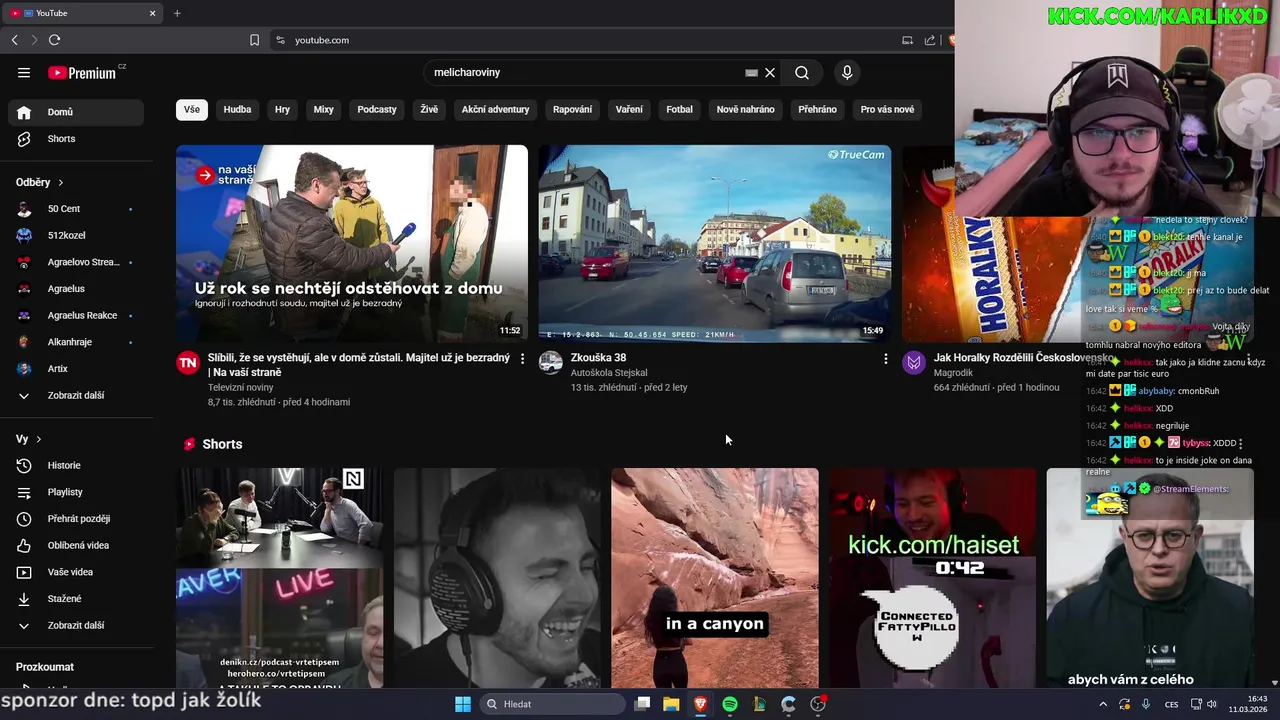
Task: Expand the Odběry section chevron
Action: pos(60,183)
